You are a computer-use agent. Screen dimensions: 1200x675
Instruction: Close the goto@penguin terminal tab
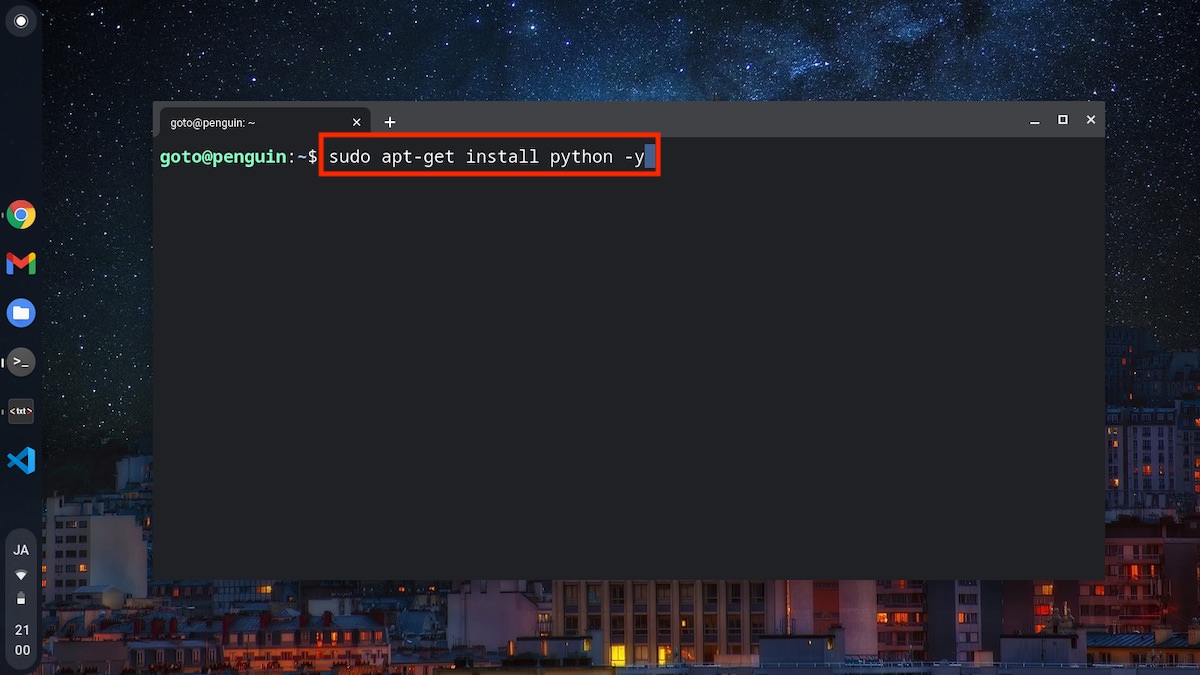[x=357, y=122]
